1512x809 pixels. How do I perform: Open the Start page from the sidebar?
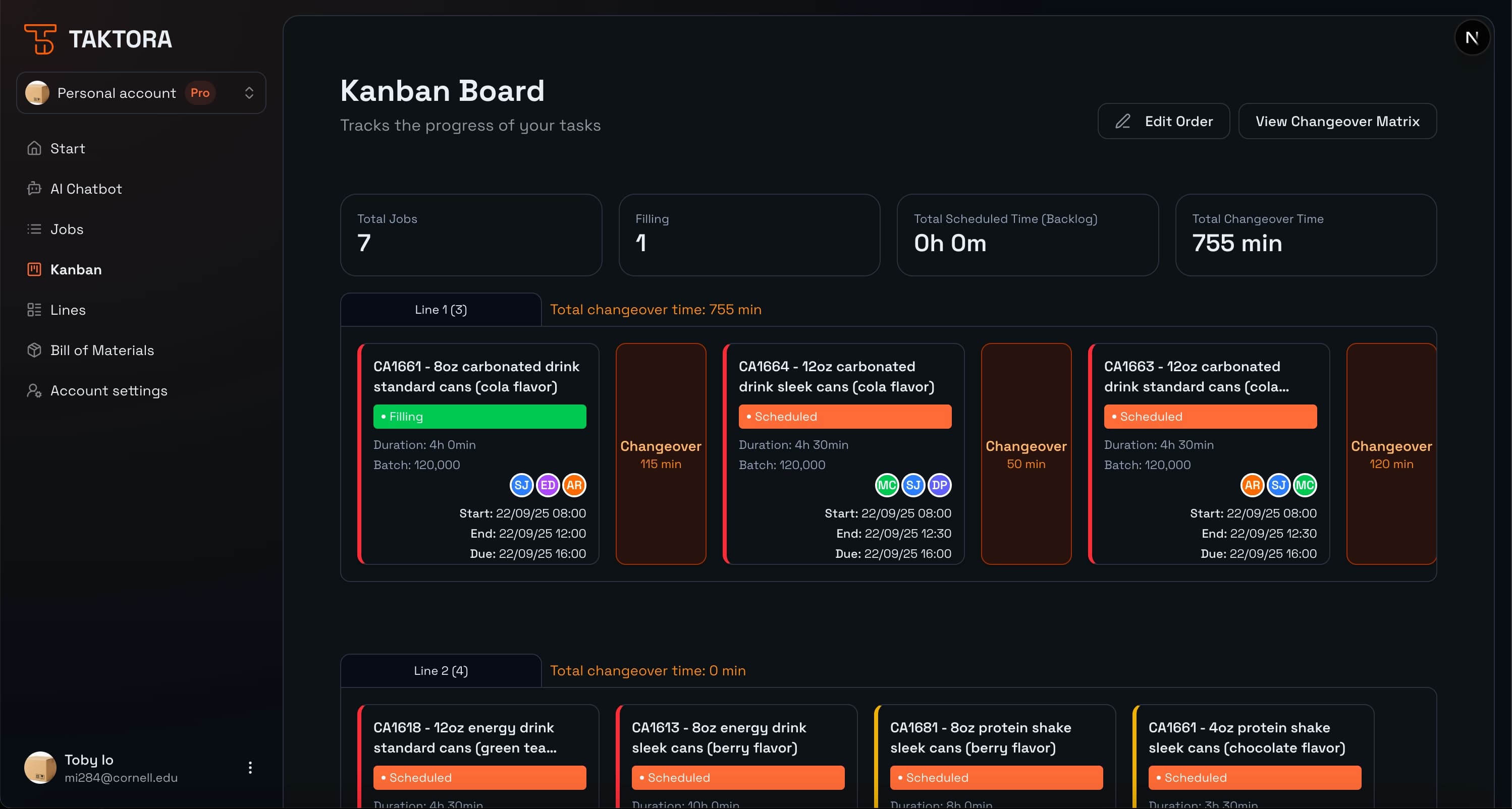click(66, 148)
